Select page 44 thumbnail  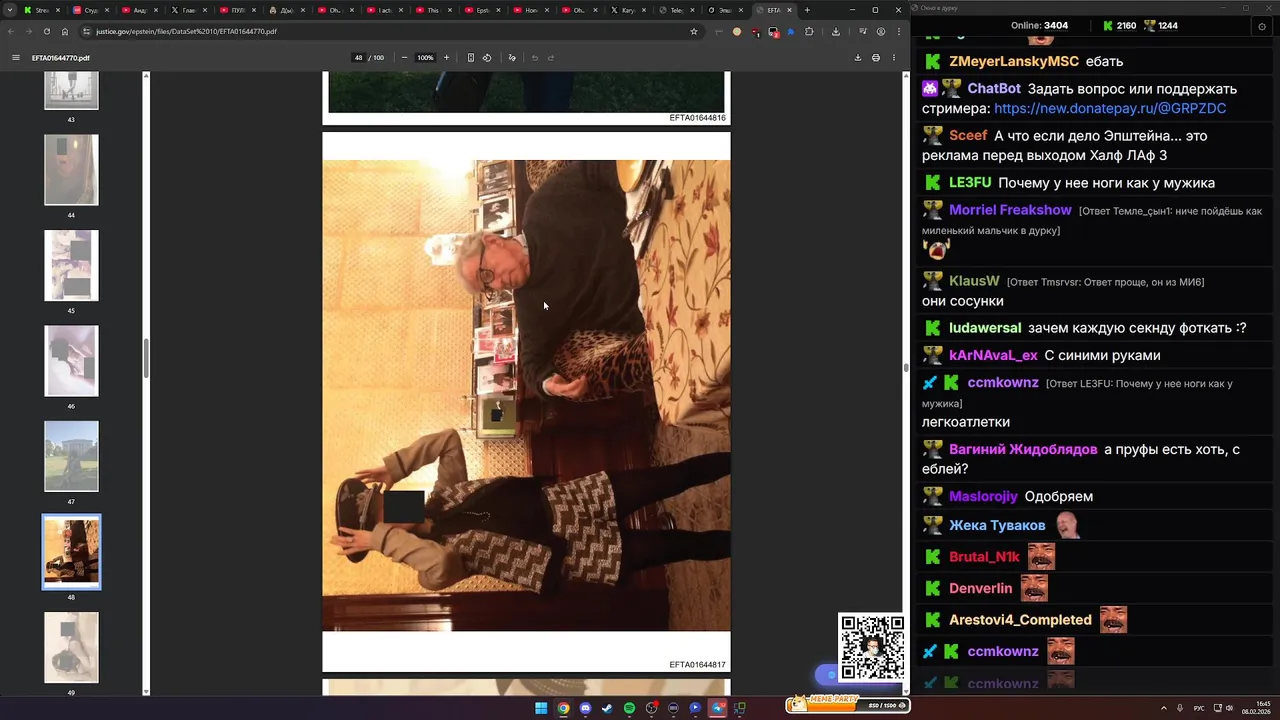pyautogui.click(x=71, y=170)
